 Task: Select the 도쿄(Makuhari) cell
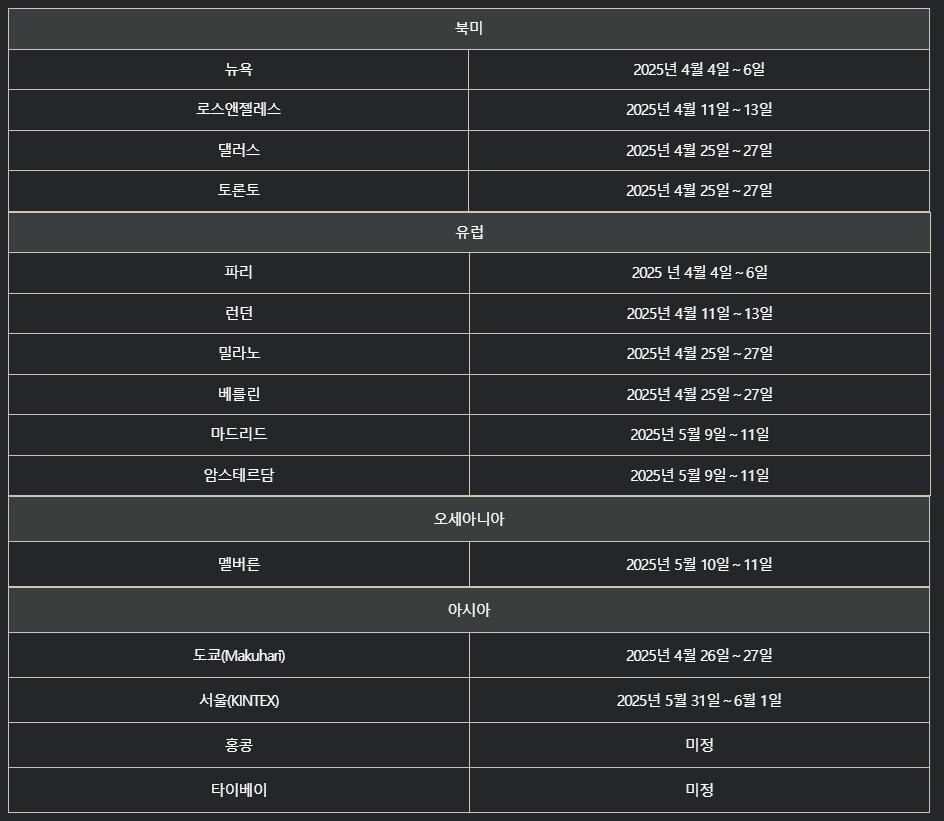[x=239, y=655]
